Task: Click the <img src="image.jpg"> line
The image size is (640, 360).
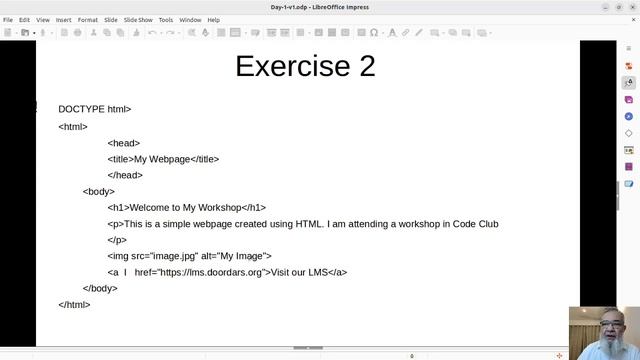Action: 189,256
